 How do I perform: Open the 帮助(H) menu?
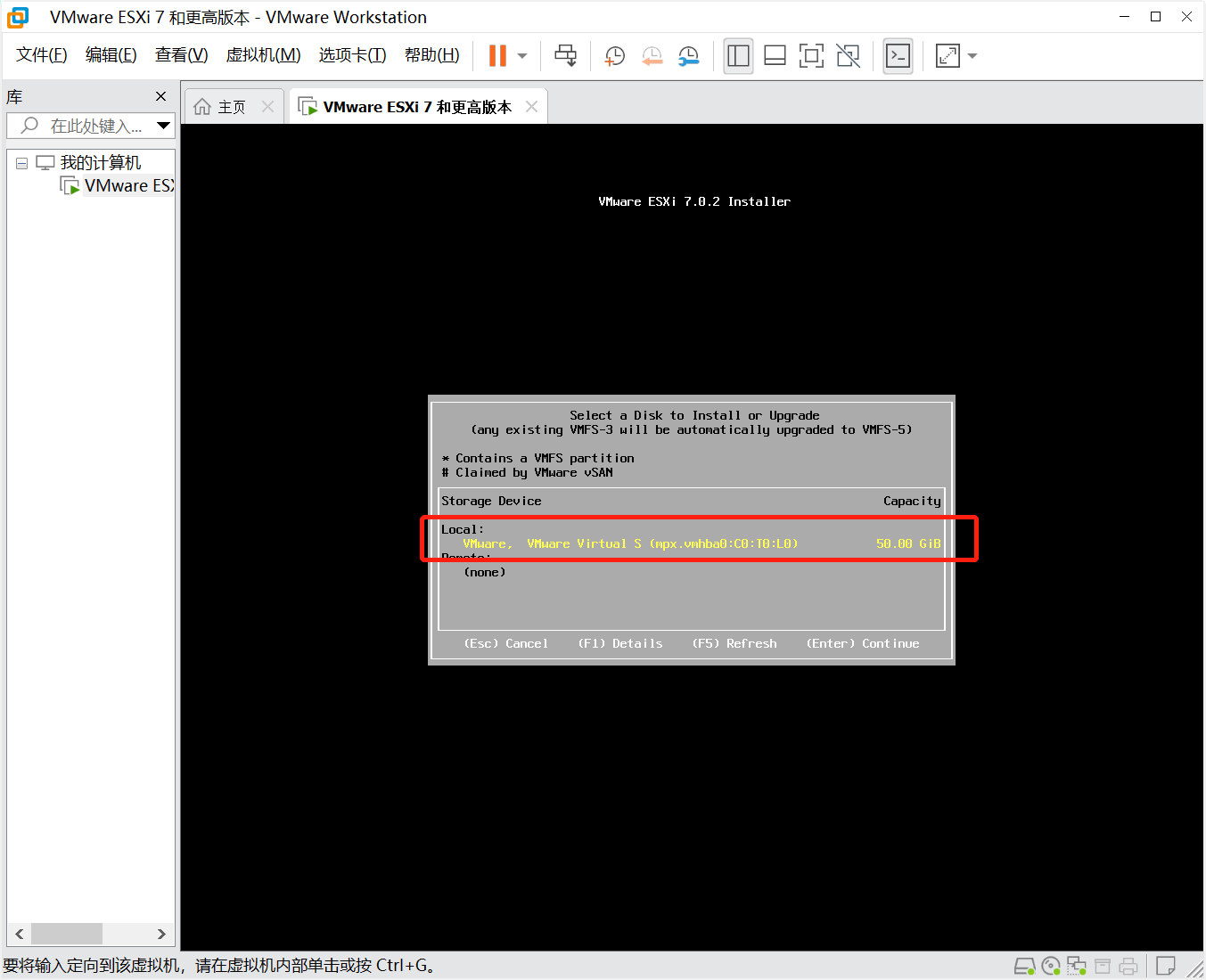pyautogui.click(x=432, y=55)
